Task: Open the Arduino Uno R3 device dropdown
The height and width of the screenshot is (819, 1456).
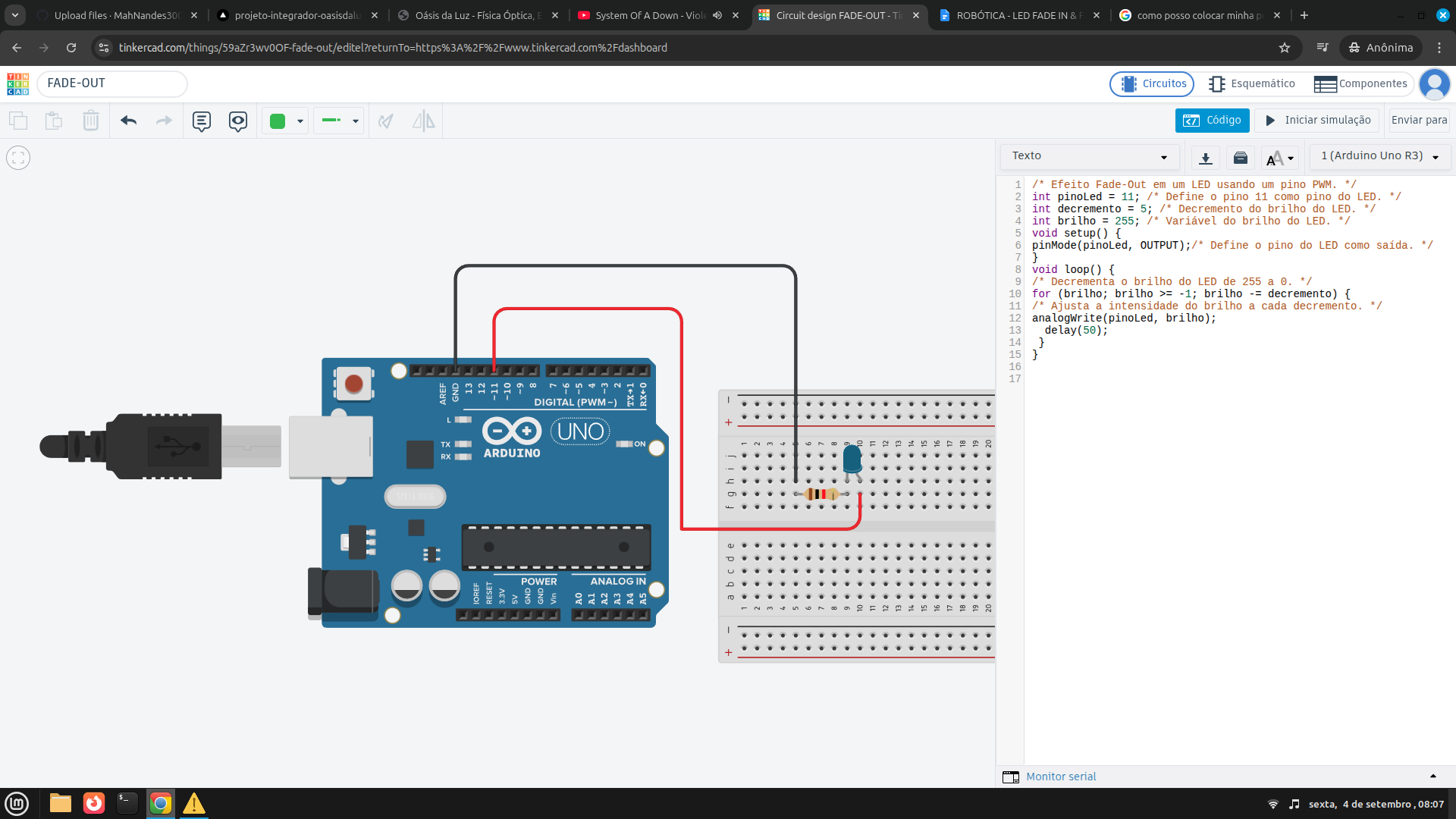Action: 1380,156
